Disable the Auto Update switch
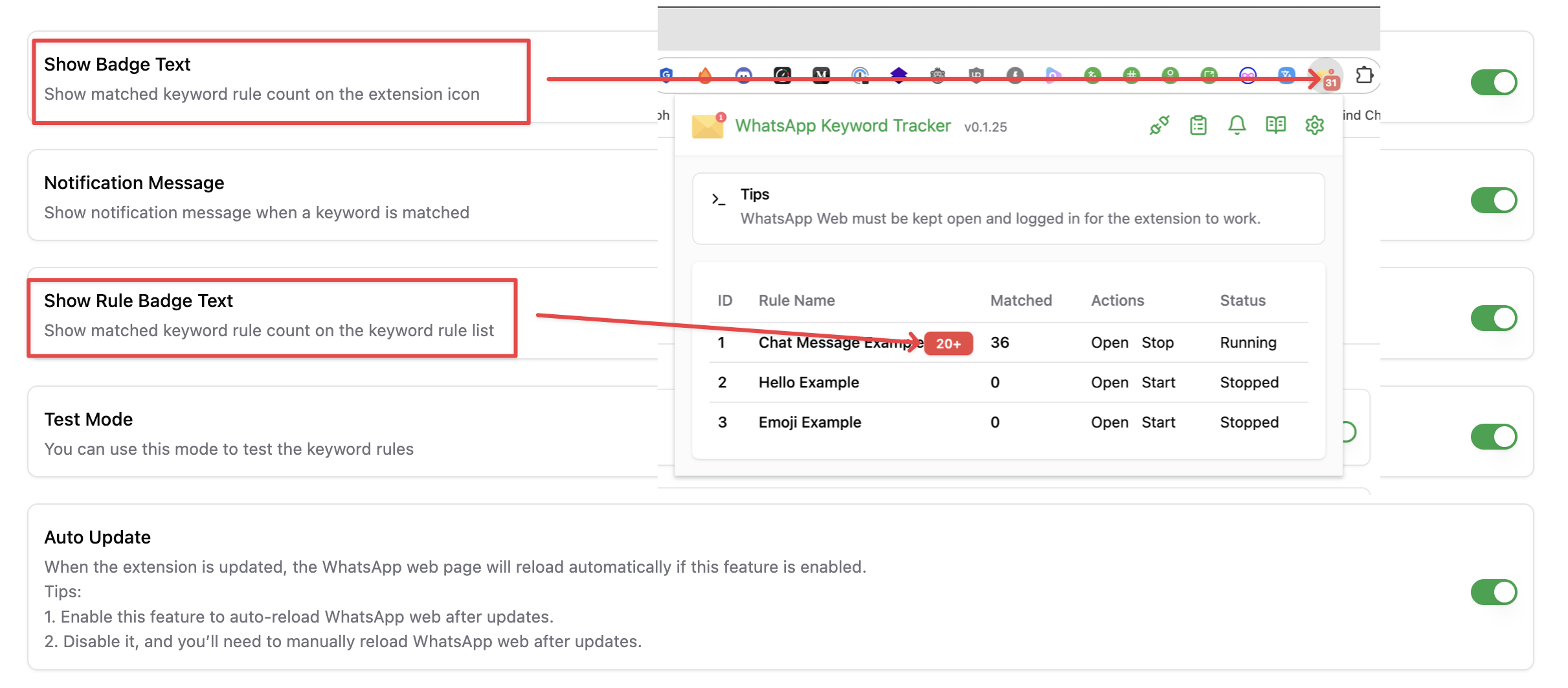This screenshot has width=1568, height=688. [x=1494, y=592]
